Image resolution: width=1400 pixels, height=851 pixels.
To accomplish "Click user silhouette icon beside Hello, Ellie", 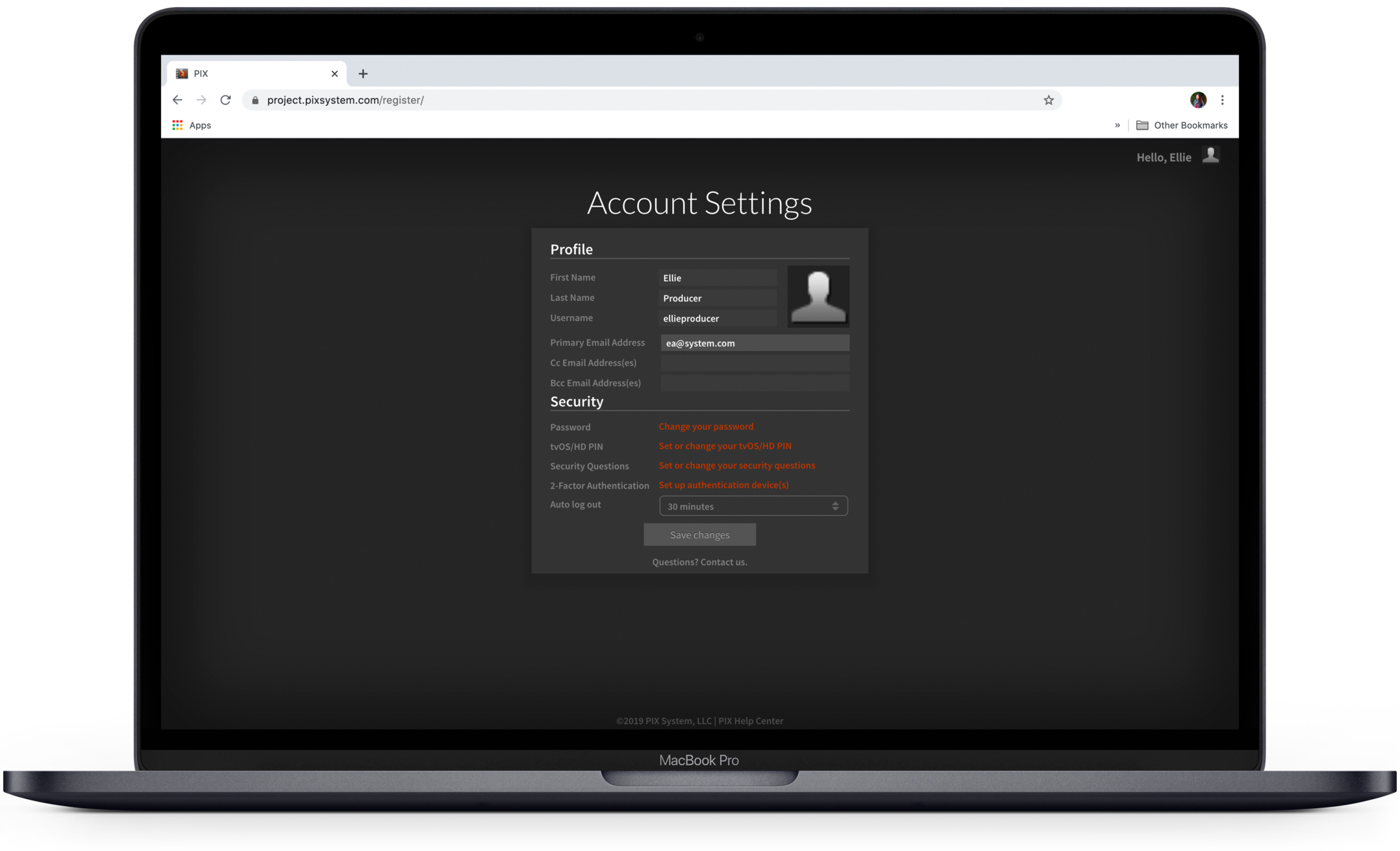I will 1210,156.
